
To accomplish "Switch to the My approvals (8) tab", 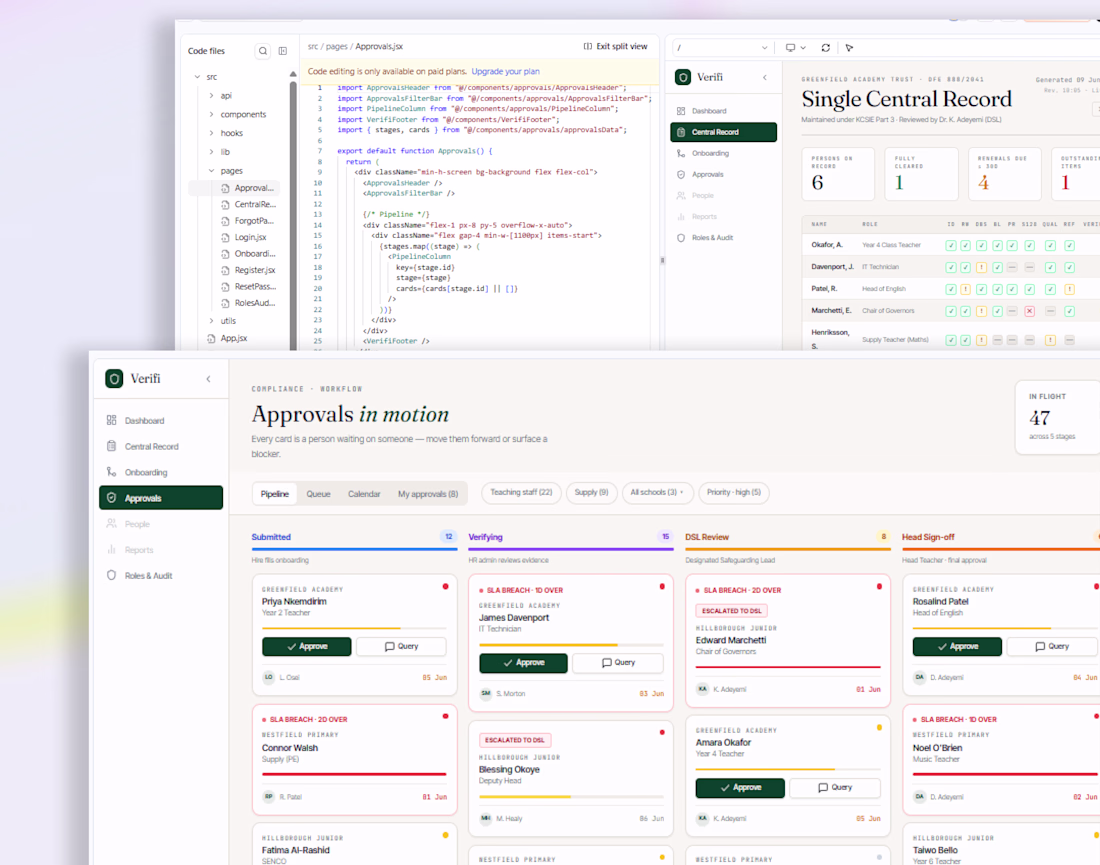I will (428, 494).
